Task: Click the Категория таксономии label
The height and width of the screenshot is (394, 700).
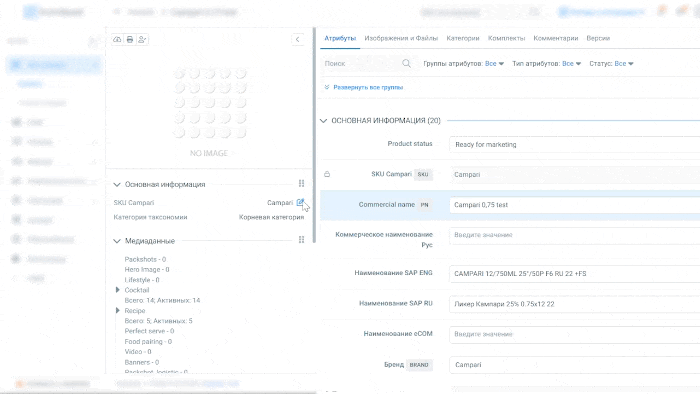Action: click(150, 217)
